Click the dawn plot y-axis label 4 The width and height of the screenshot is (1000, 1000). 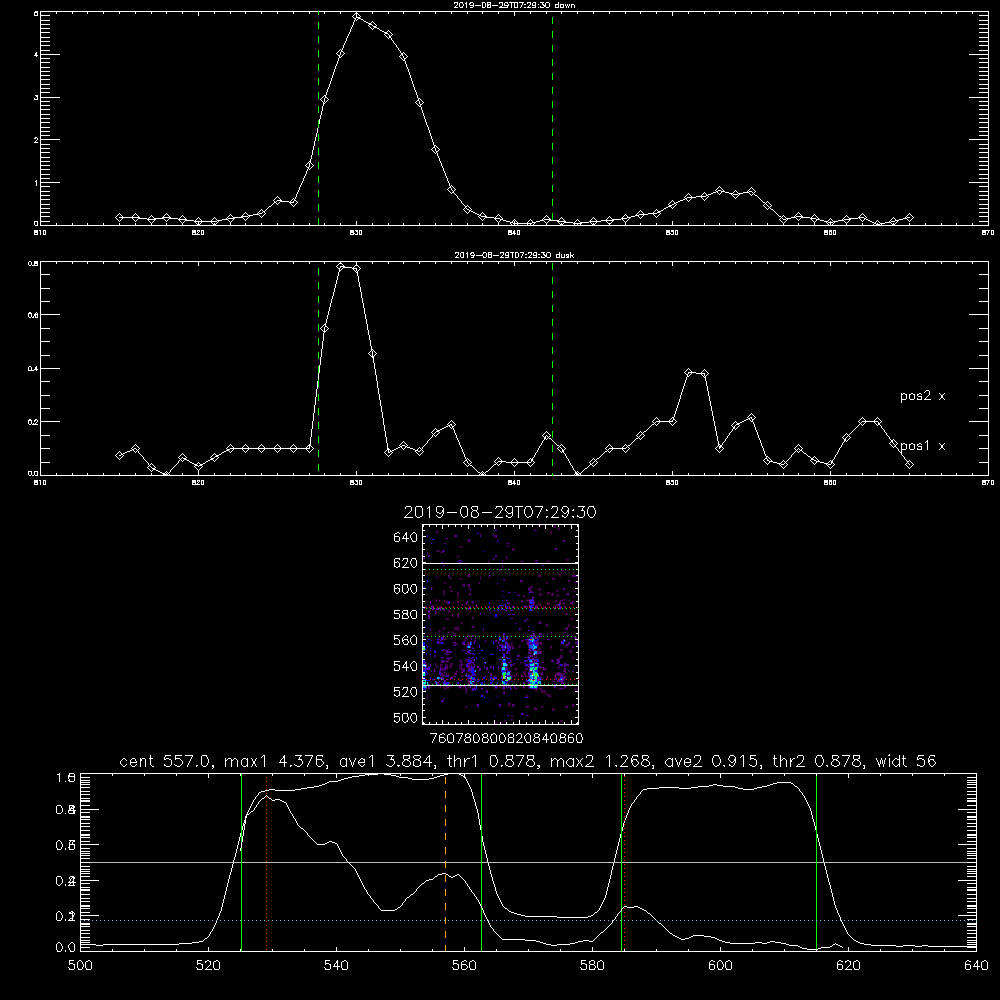coord(36,55)
